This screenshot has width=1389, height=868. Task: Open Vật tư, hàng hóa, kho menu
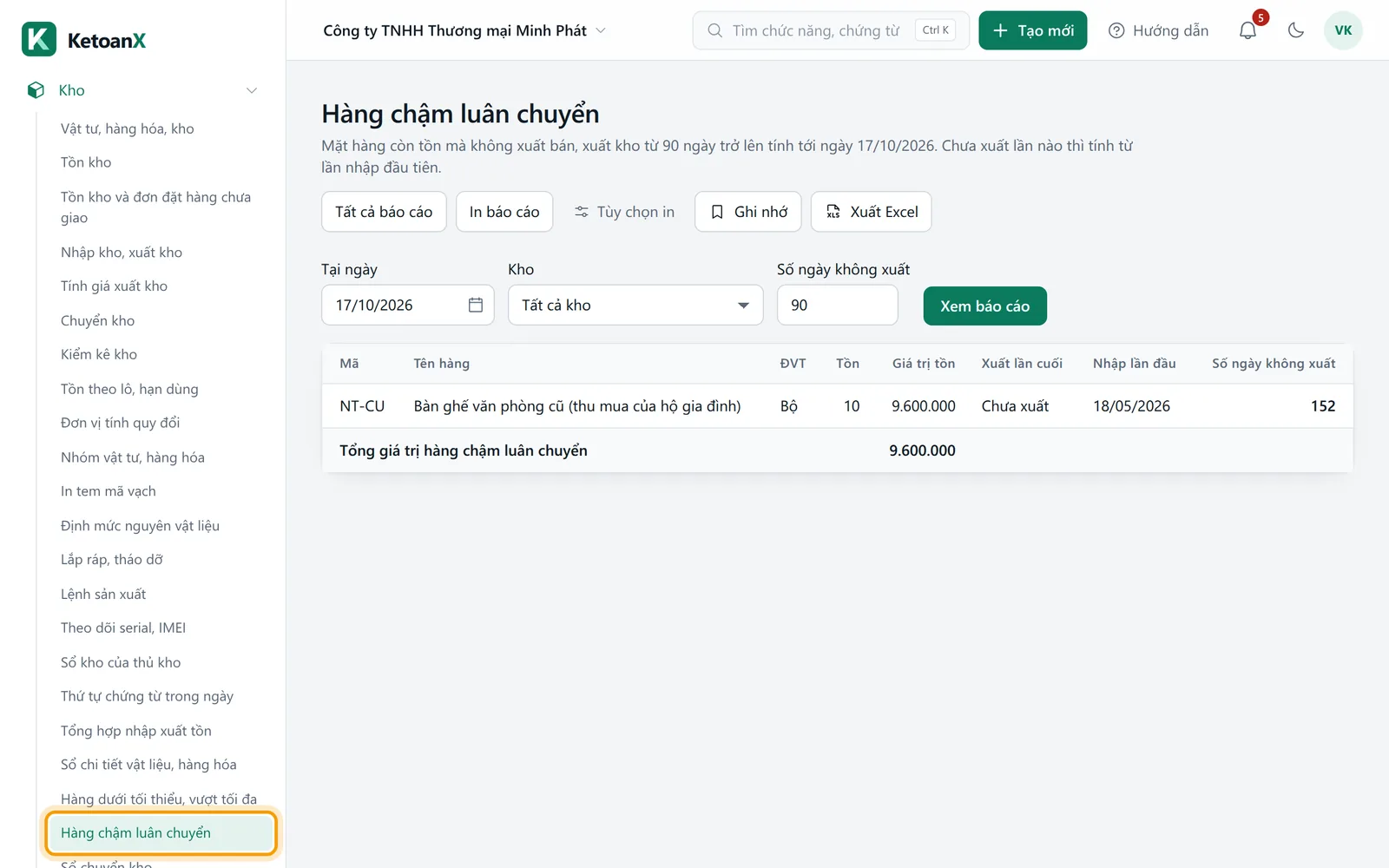(128, 128)
